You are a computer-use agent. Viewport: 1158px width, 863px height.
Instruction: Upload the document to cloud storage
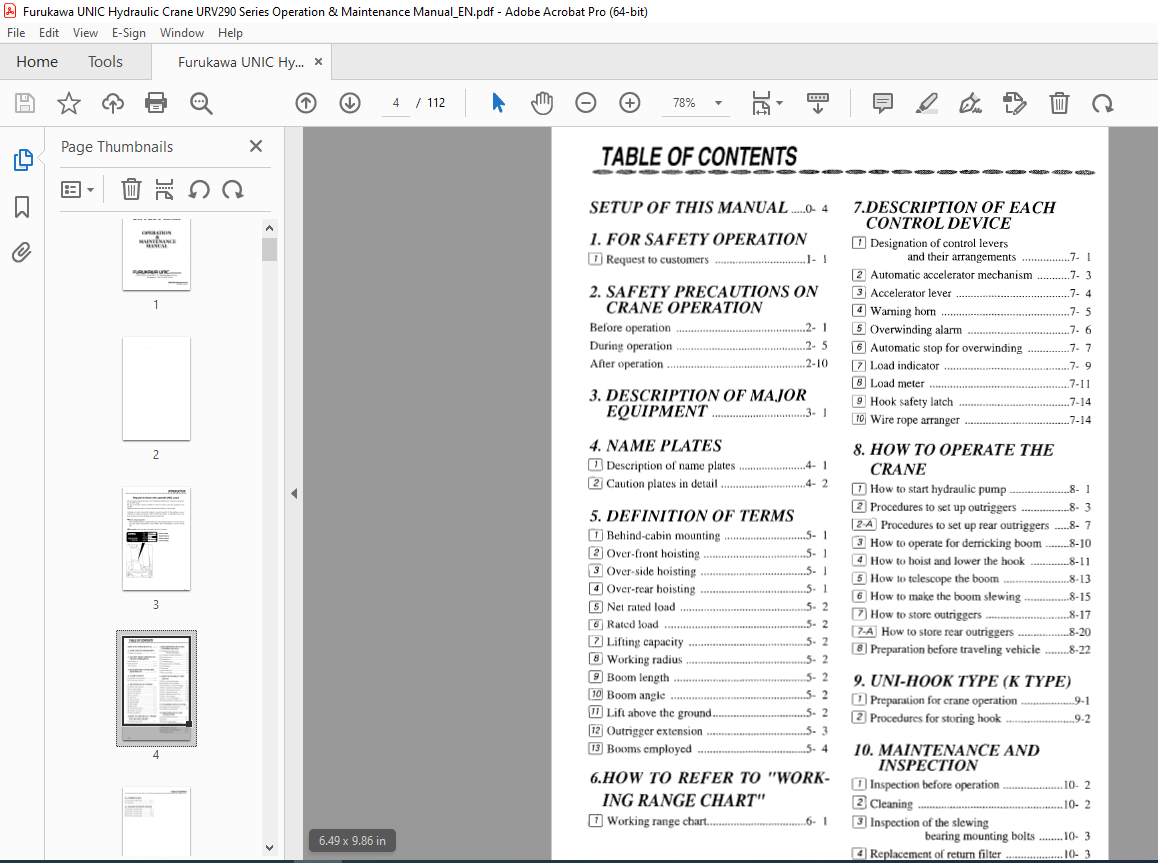click(112, 103)
